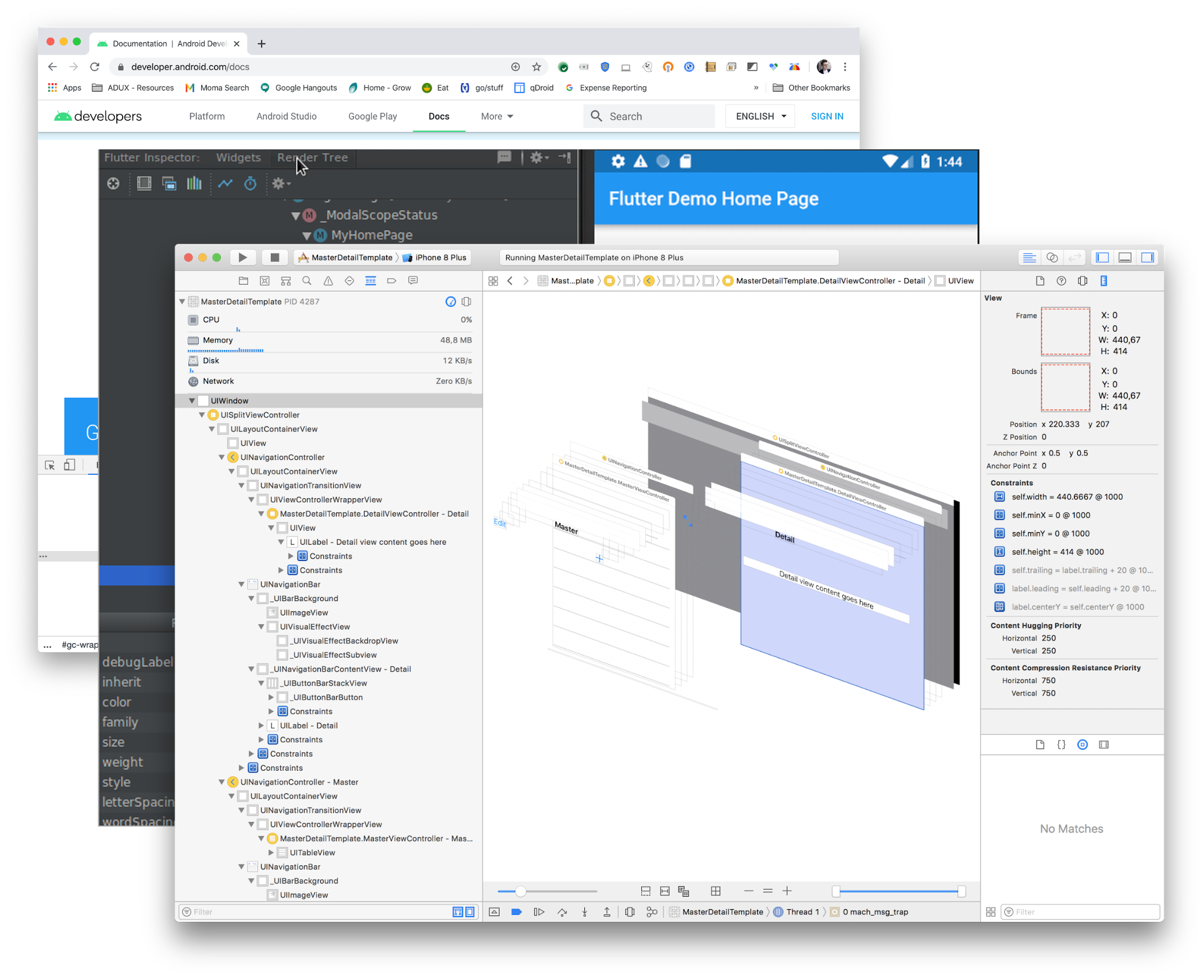Adjust the visible views range slider left handle
1204x980 pixels.
(836, 891)
